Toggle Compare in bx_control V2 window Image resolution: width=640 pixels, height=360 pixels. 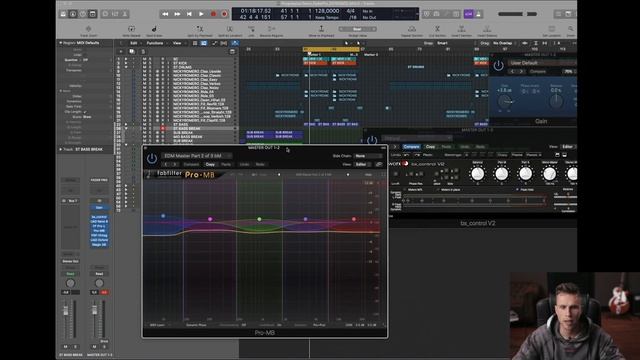pos(411,147)
